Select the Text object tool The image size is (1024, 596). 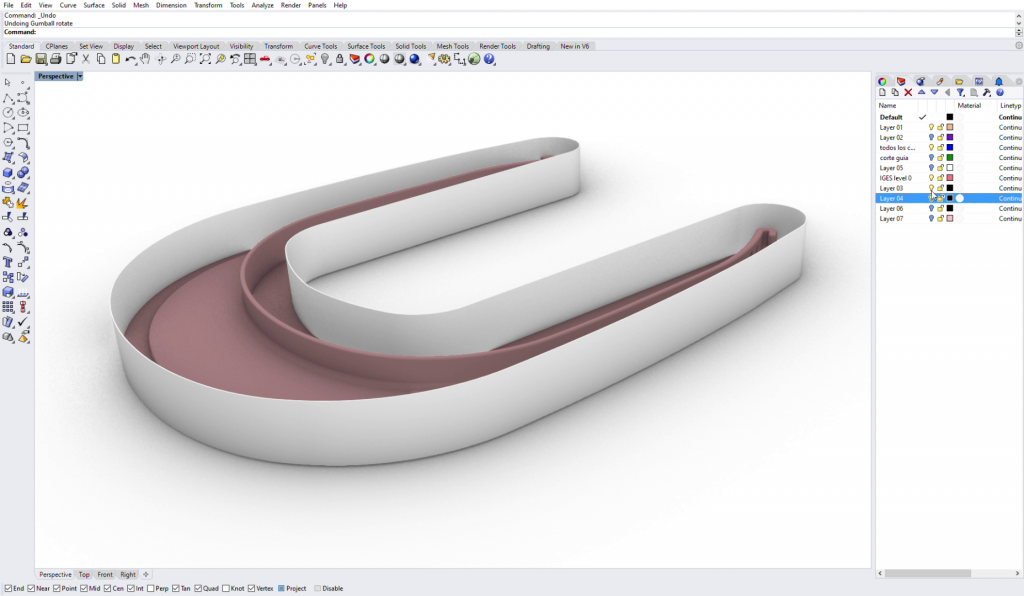pyautogui.click(x=8, y=262)
